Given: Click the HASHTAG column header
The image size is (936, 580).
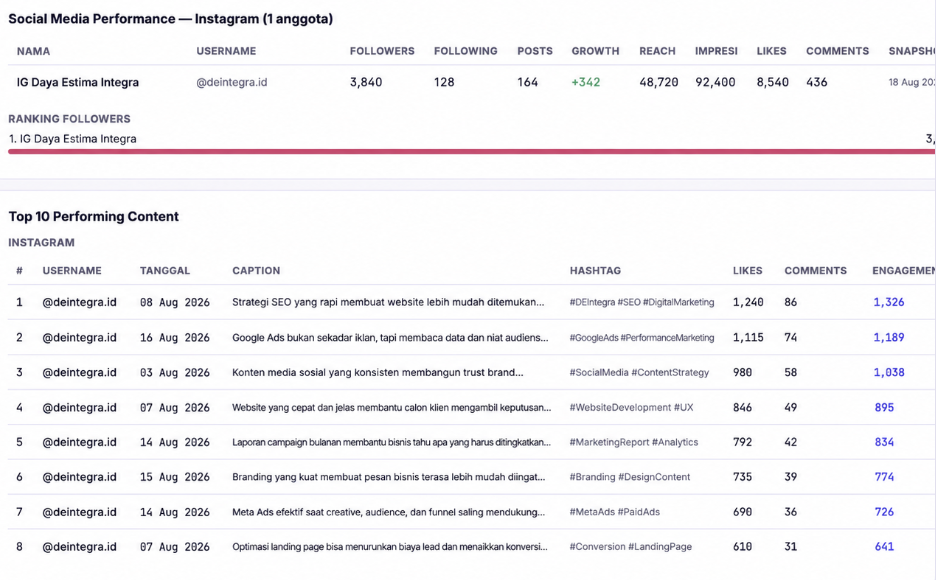Looking at the screenshot, I should (x=595, y=271).
